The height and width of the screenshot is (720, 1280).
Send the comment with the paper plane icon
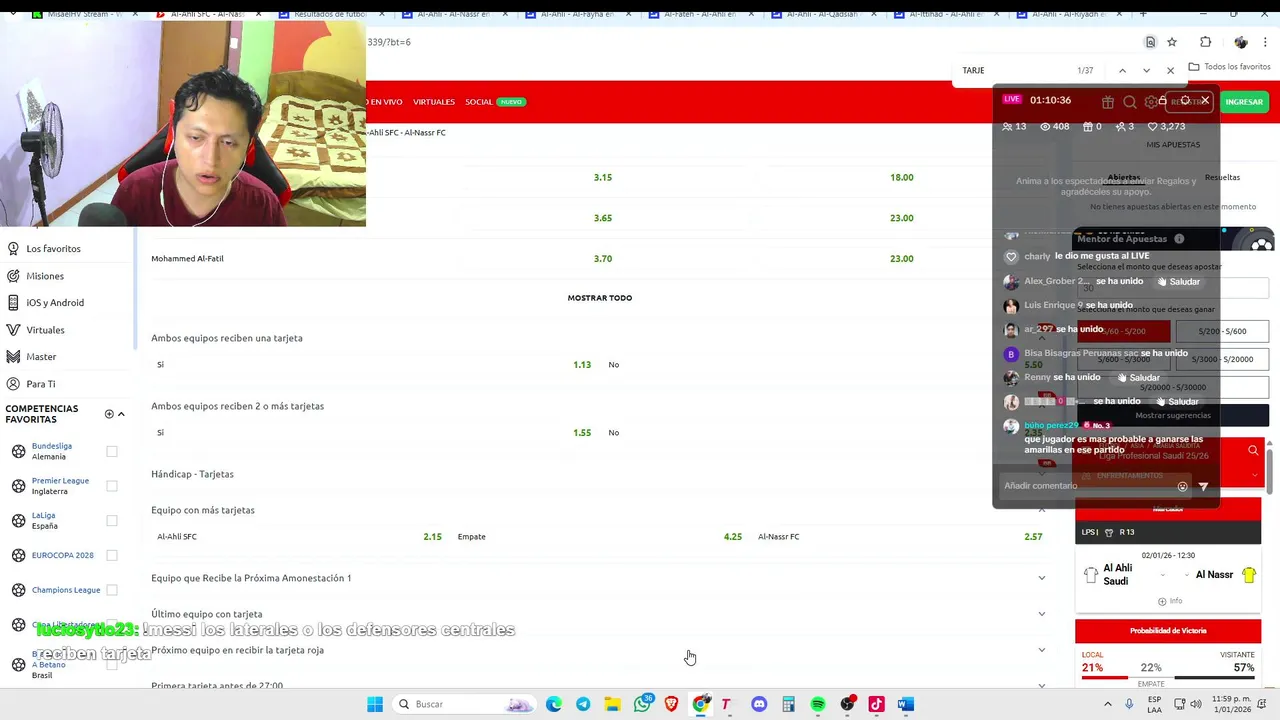(x=1203, y=486)
